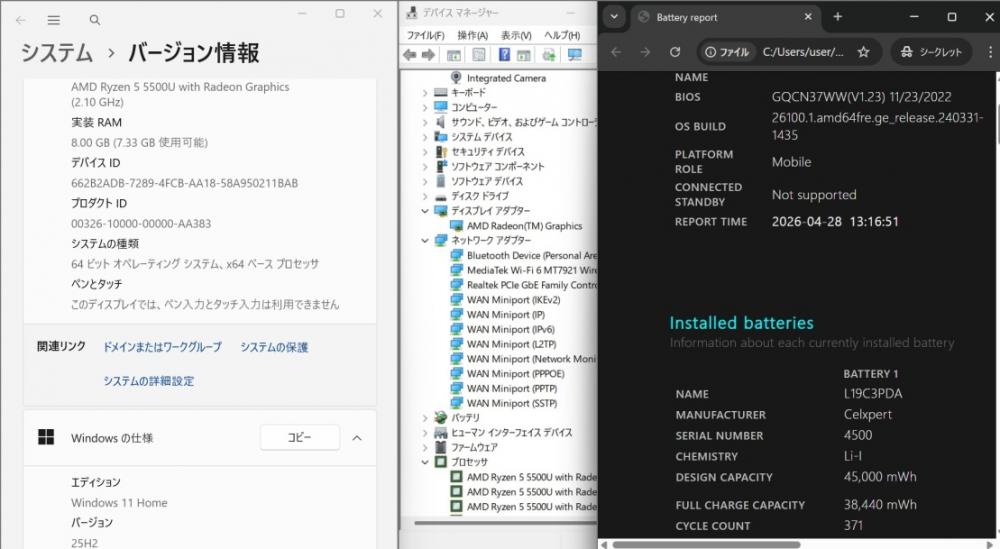1000x549 pixels.
Task: Click BIOS value GQCN37WW(V1.23)
Action: [x=861, y=97]
